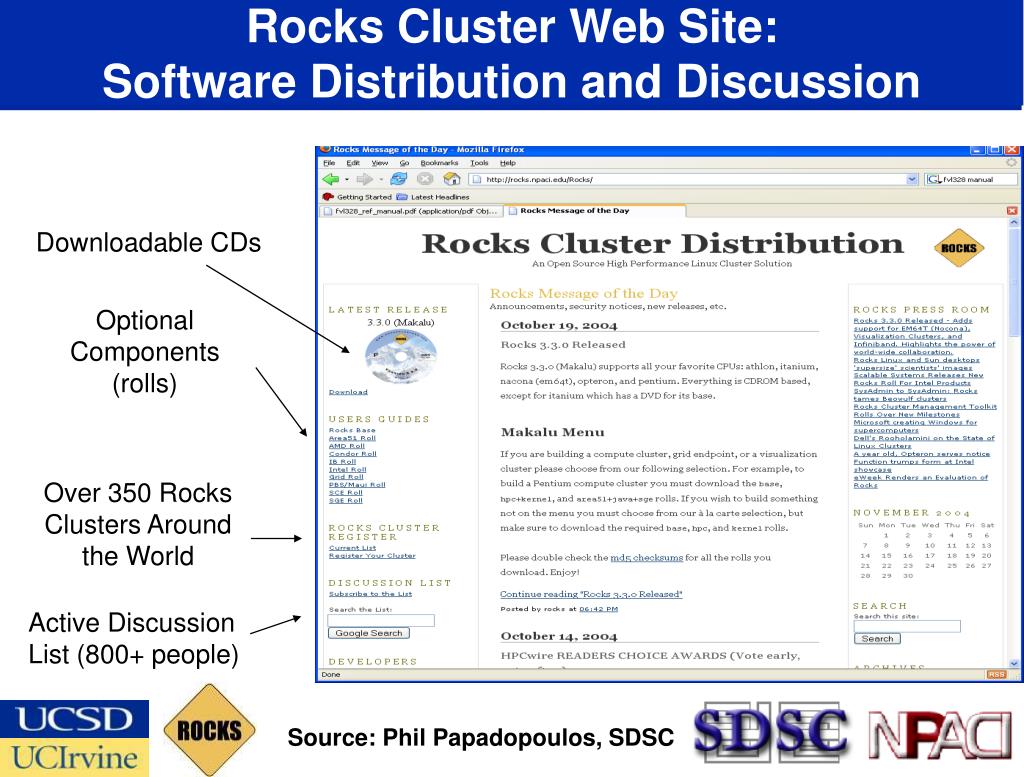The height and width of the screenshot is (777, 1024).
Task: Open the AMD Roll guide link
Action: point(346,446)
